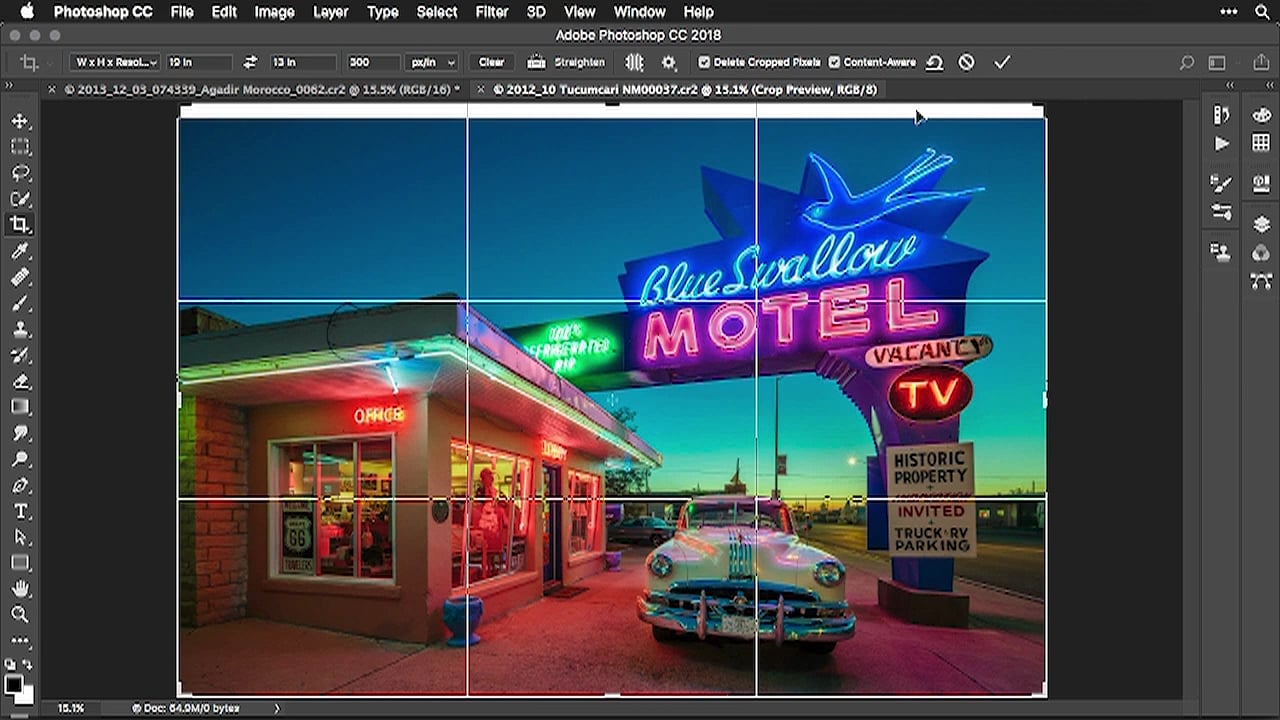This screenshot has width=1280, height=720.
Task: Open Spotlight search in menu bar
Action: point(1263,12)
